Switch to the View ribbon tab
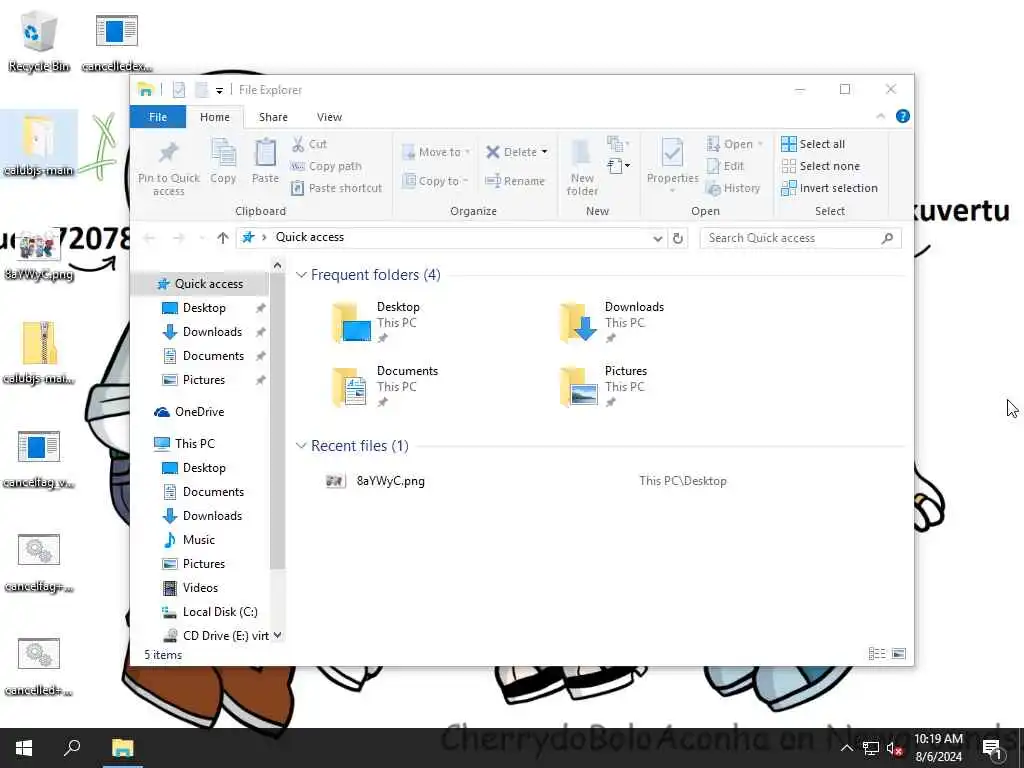Screen dimensions: 1024x768 (x=329, y=117)
